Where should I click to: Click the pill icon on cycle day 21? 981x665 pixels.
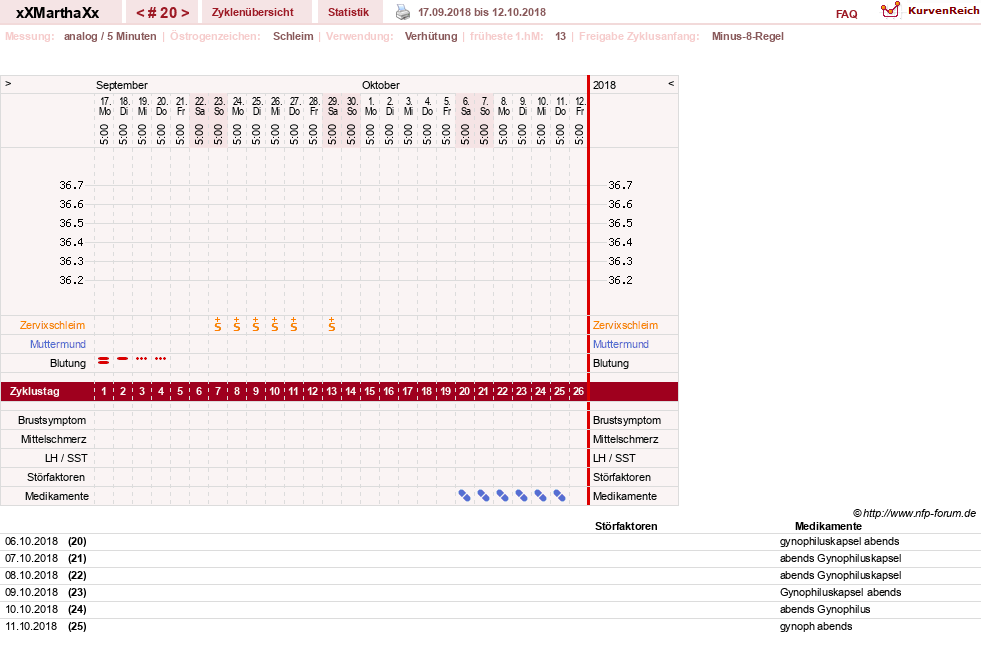pyautogui.click(x=484, y=496)
